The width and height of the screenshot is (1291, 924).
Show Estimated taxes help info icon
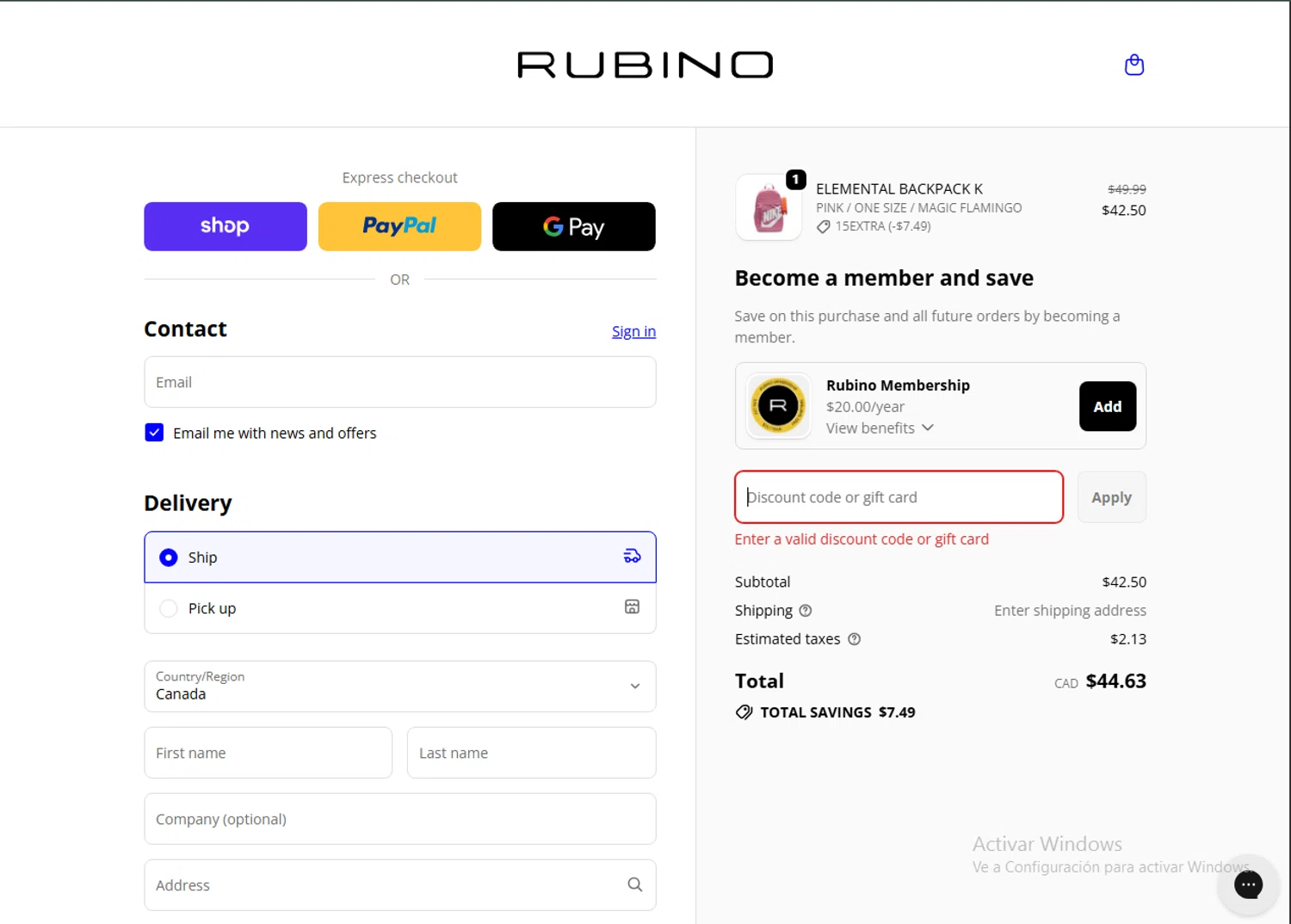click(x=855, y=639)
